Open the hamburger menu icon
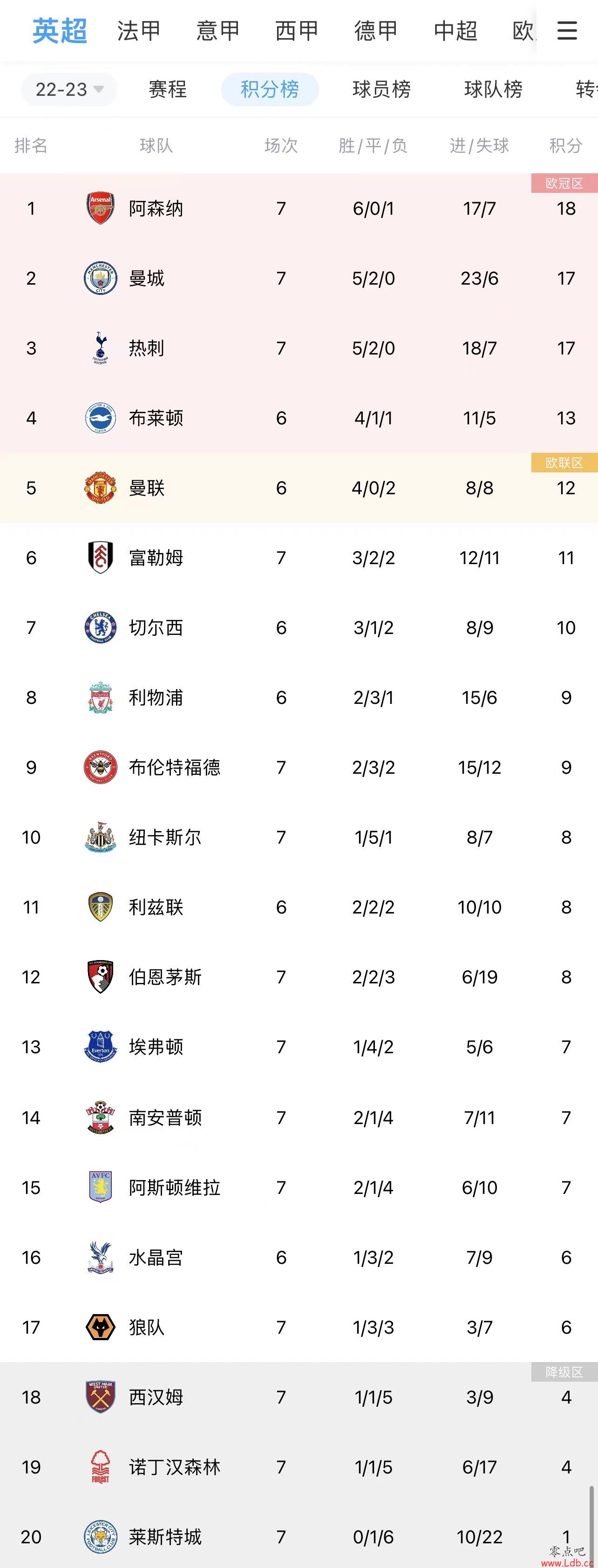The image size is (598, 1568). click(x=567, y=30)
